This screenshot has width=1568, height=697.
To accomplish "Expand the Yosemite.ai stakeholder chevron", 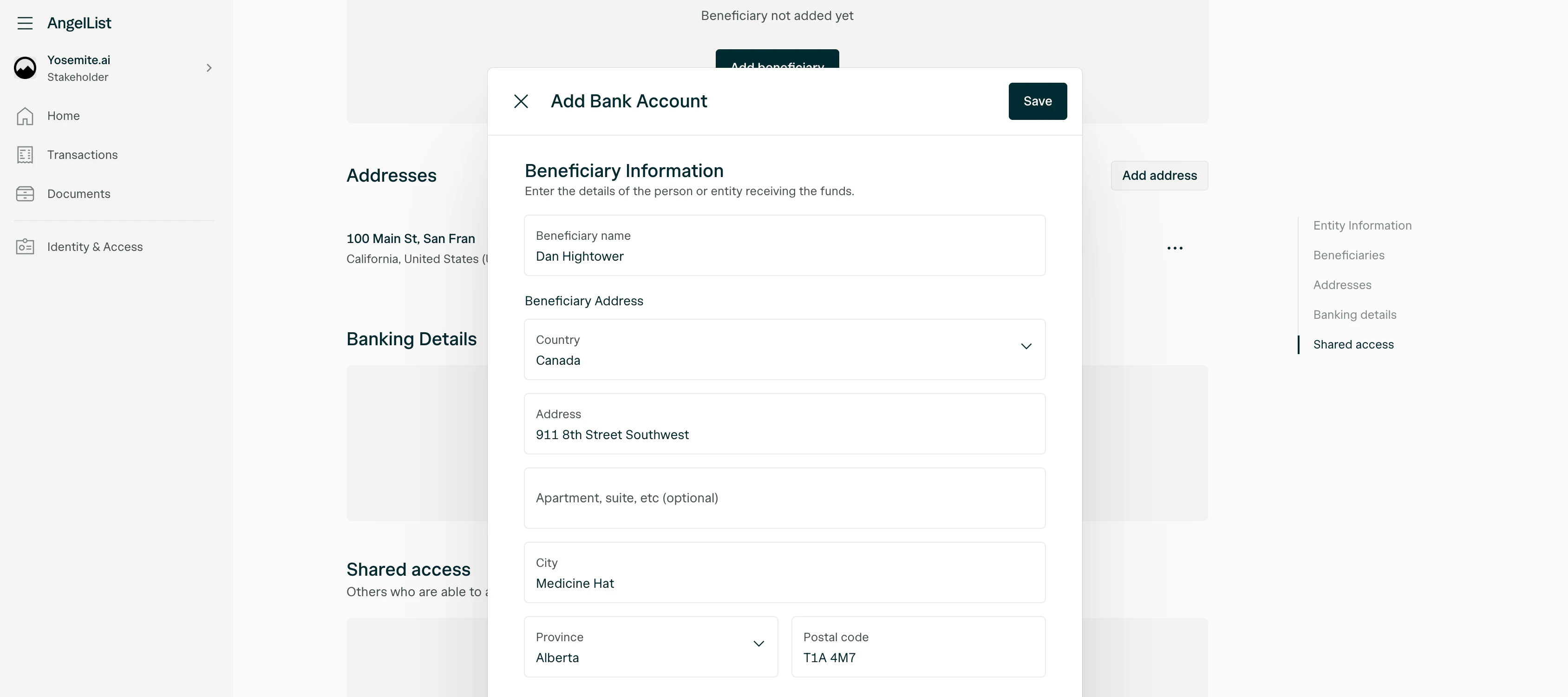I will coord(209,67).
